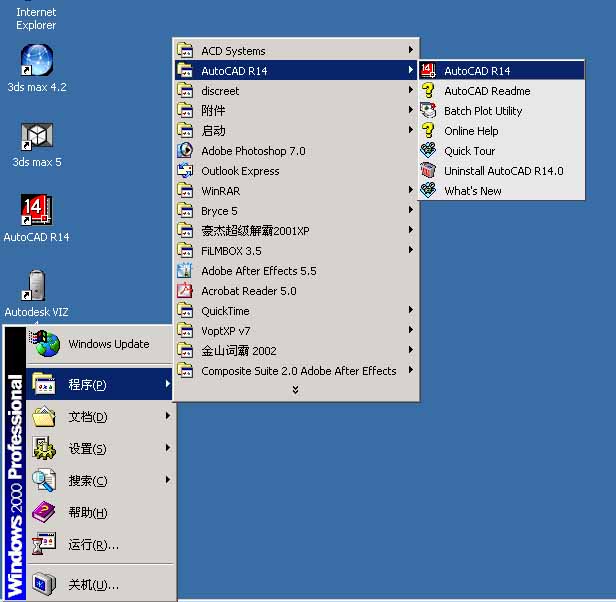Viewport: 616px width, 602px height.
Task: Open 运行(R)... Run dialog text entry
Action: pos(94,545)
